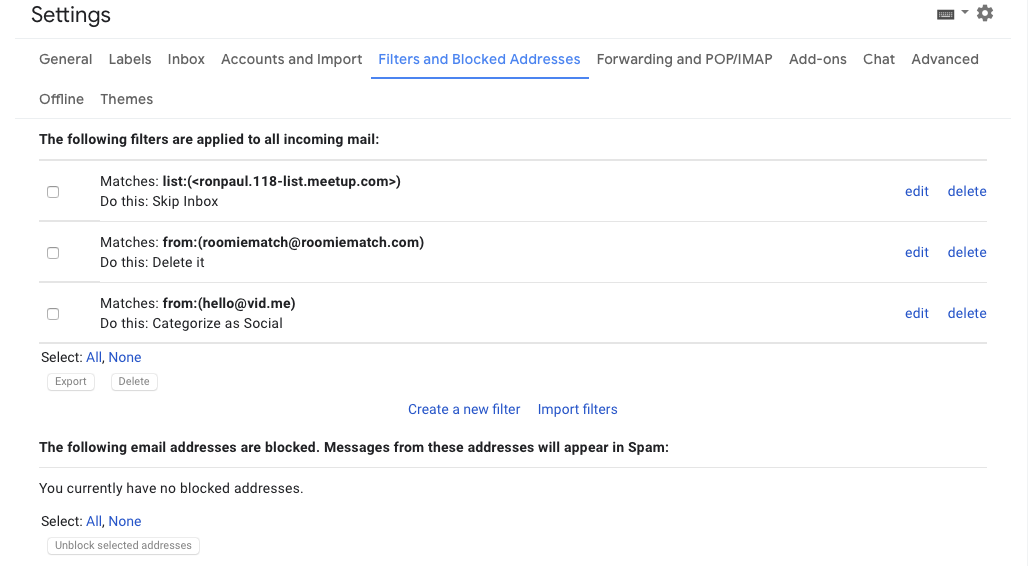This screenshot has height=566, width=1032.
Task: Edit the ronpaul meetup list filter
Action: [x=916, y=192]
